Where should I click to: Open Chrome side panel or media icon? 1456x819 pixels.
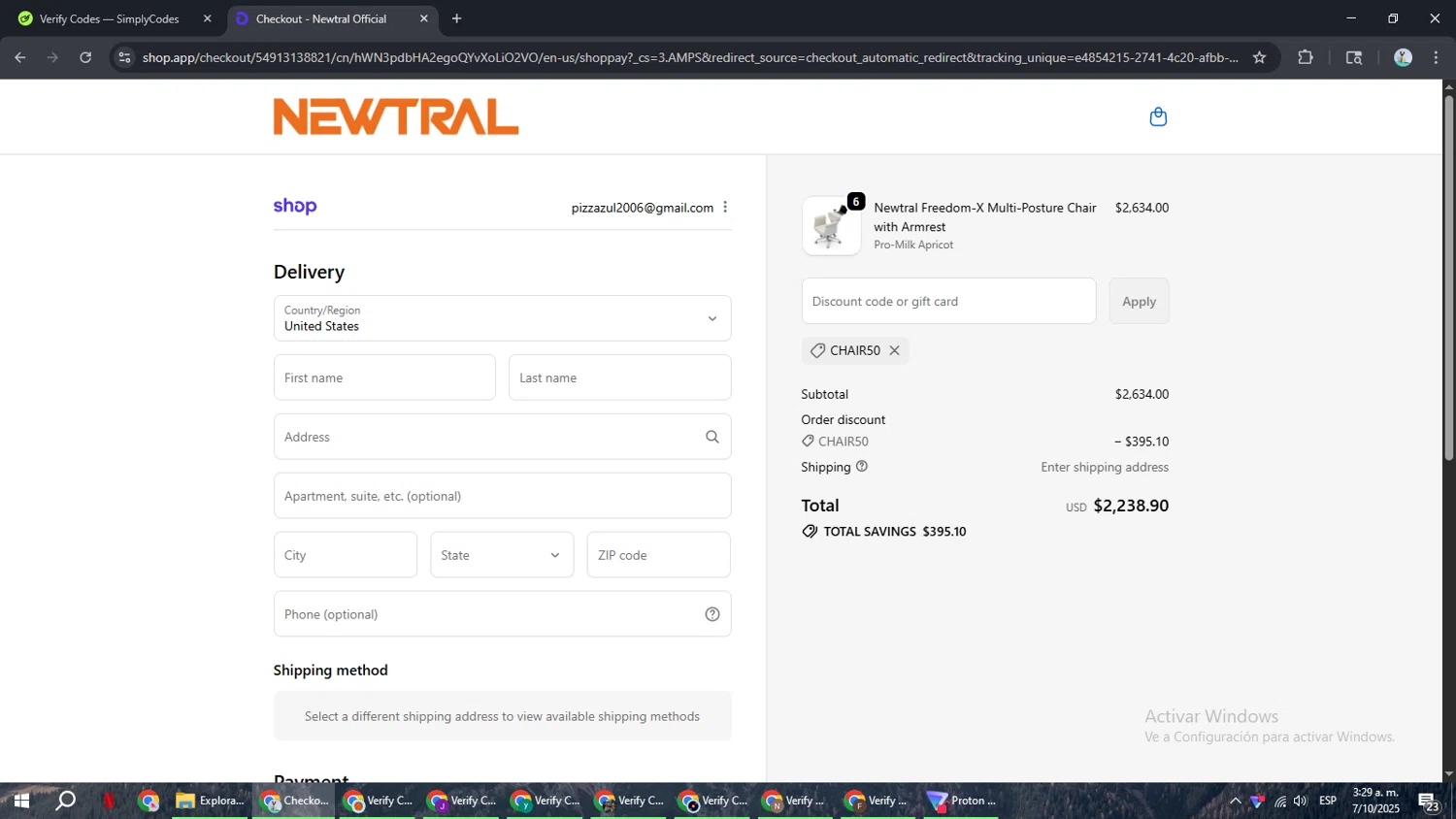[x=1354, y=57]
